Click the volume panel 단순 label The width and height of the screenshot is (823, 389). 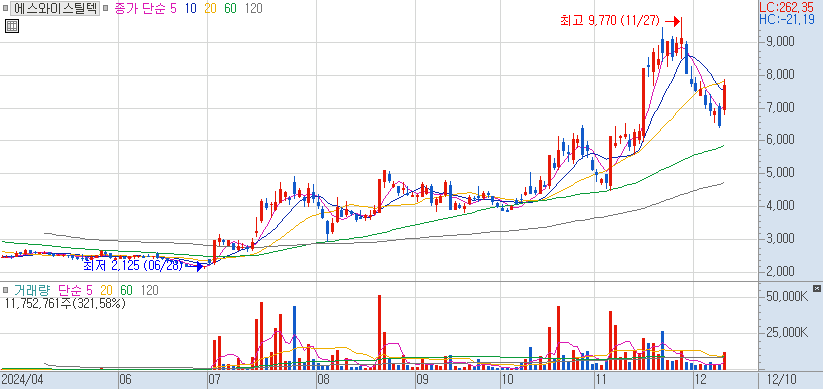pyautogui.click(x=69, y=290)
